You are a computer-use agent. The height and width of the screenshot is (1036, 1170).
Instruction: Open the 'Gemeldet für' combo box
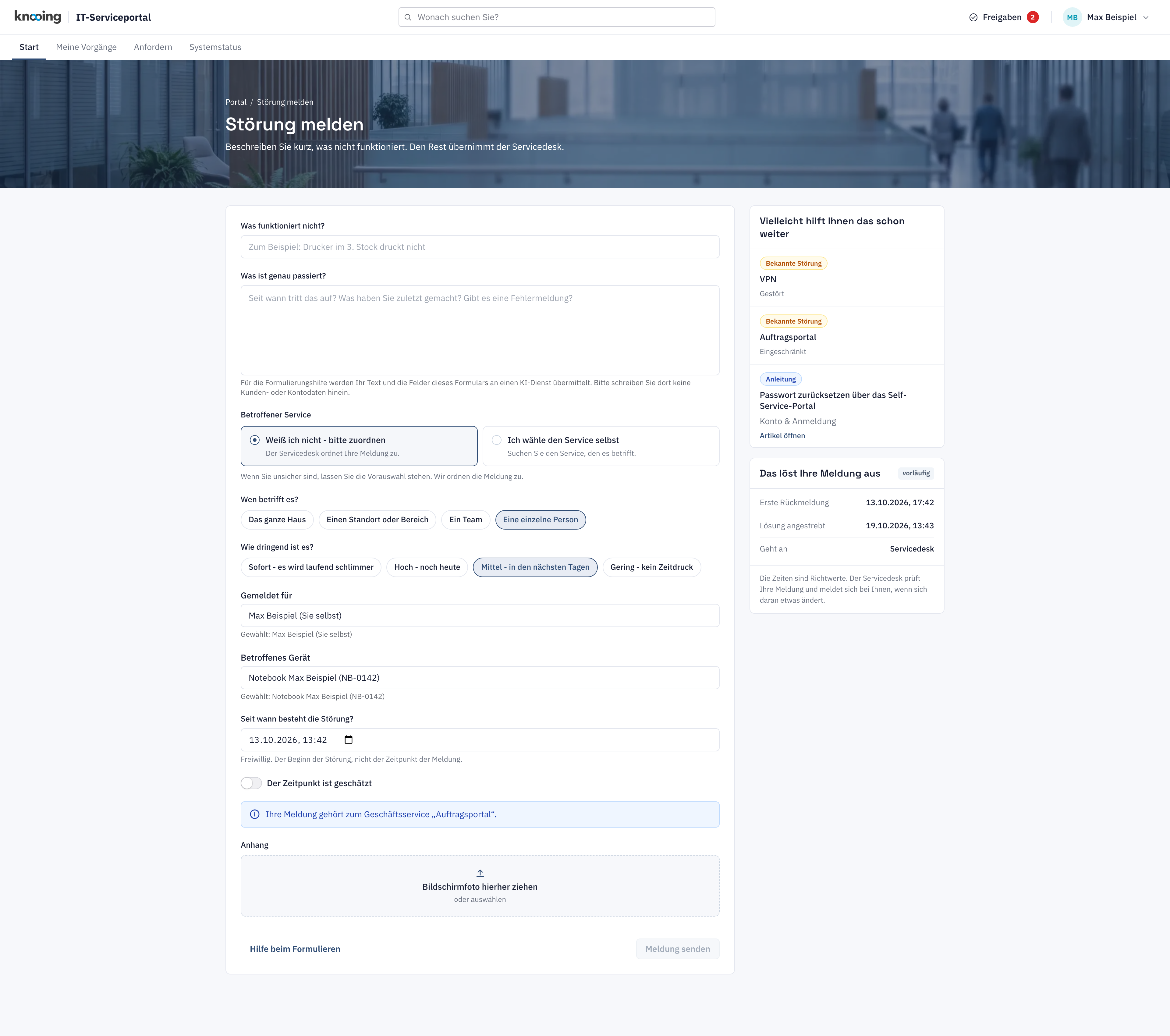[x=480, y=615]
